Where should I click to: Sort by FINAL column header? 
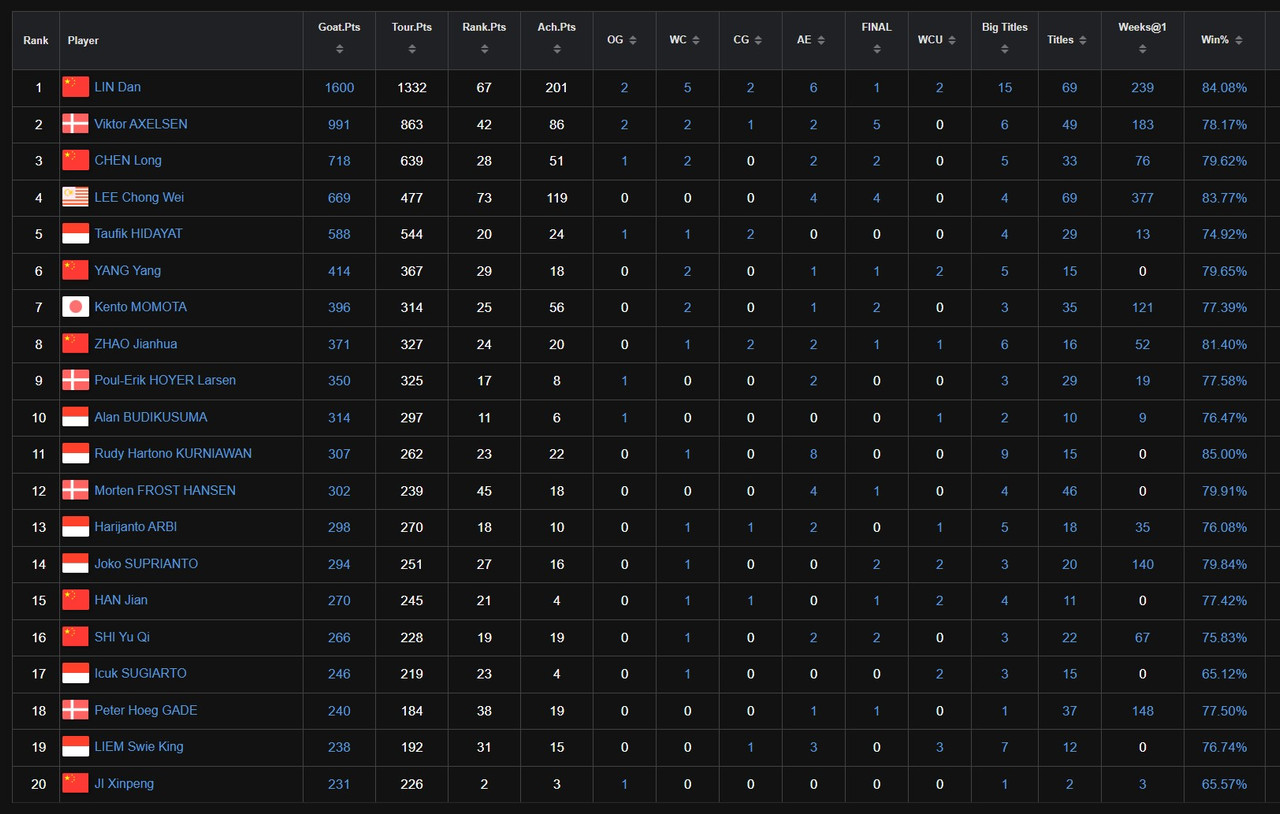pos(876,40)
